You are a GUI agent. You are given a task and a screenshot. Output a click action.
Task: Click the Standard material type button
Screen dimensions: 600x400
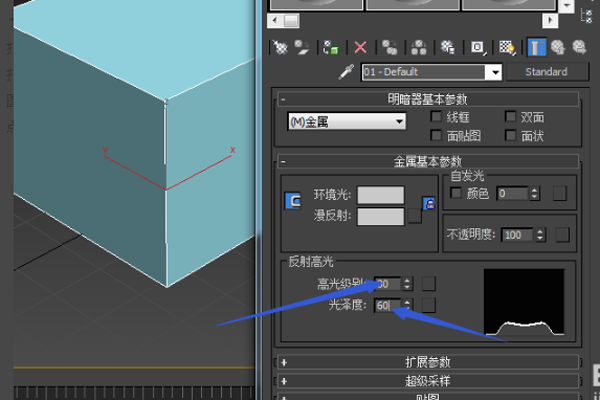tap(547, 72)
